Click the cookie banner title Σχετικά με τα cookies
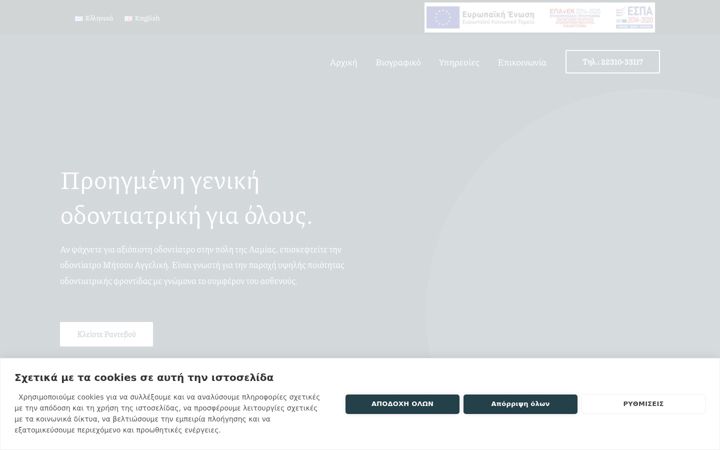This screenshot has height=450, width=720. coord(144,378)
